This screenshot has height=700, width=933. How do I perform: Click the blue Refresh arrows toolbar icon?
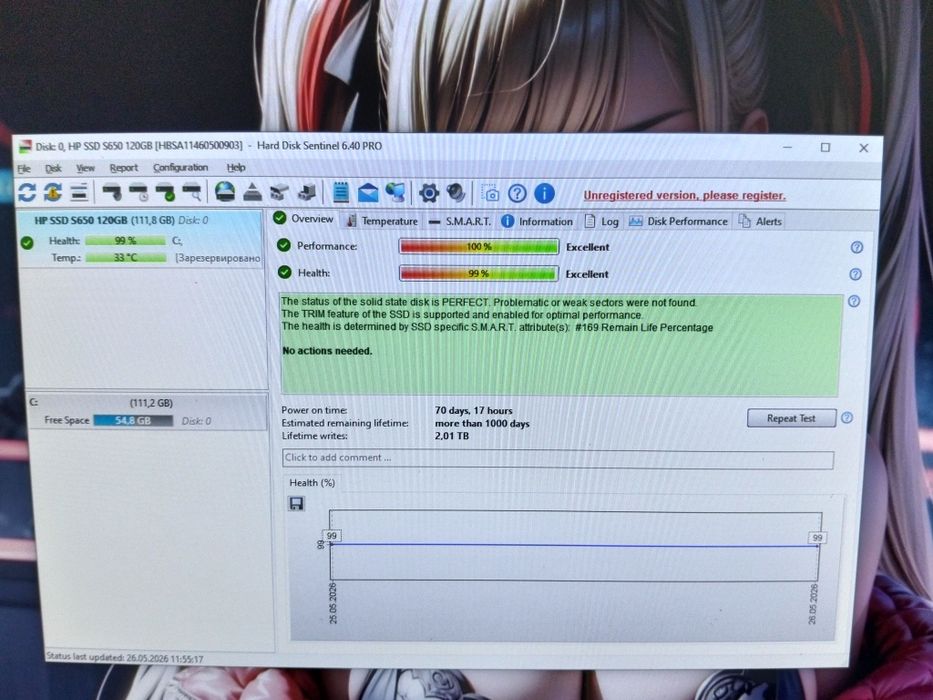[x=27, y=192]
